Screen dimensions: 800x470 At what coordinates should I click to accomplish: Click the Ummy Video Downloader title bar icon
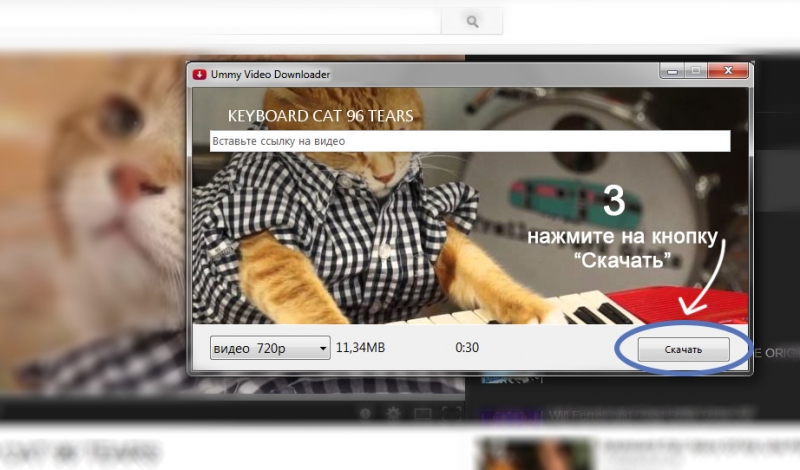(x=200, y=74)
